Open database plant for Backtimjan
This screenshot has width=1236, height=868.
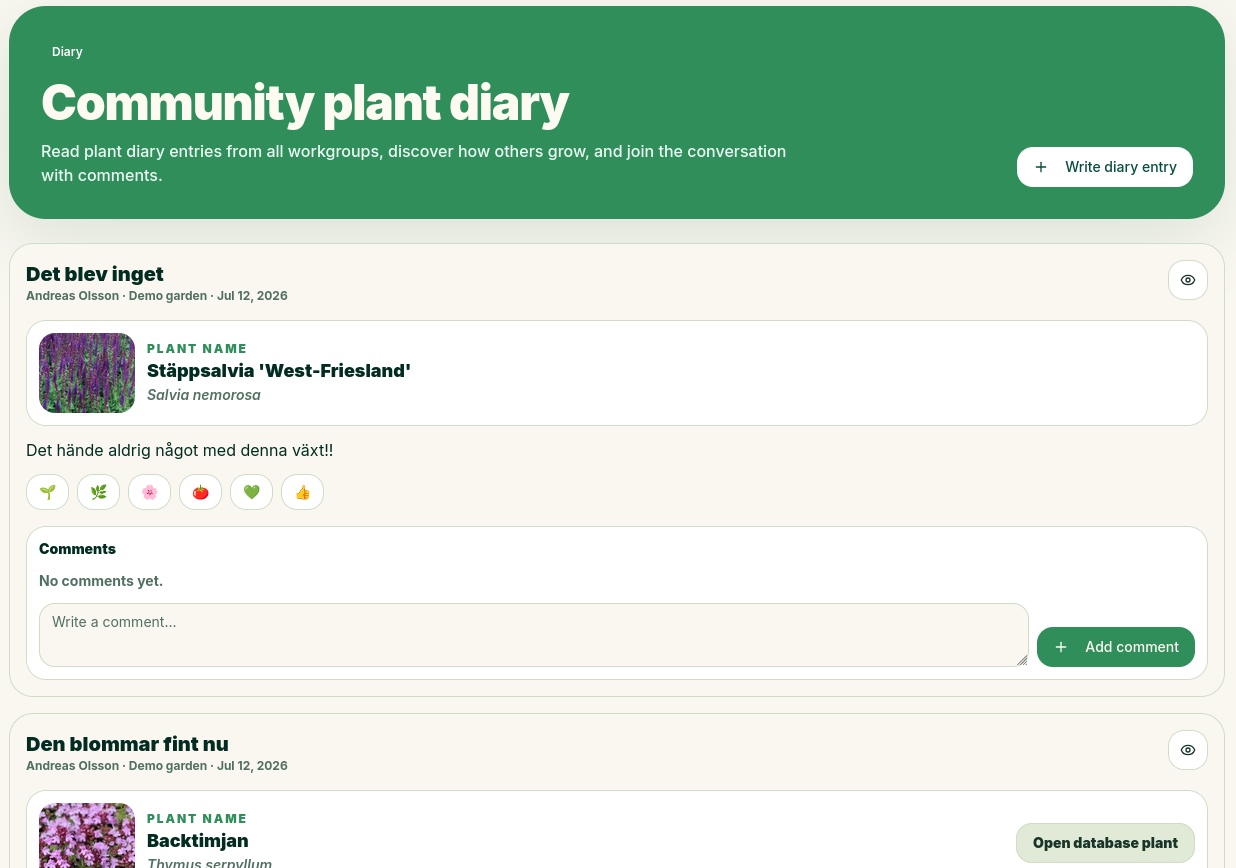tap(1105, 843)
